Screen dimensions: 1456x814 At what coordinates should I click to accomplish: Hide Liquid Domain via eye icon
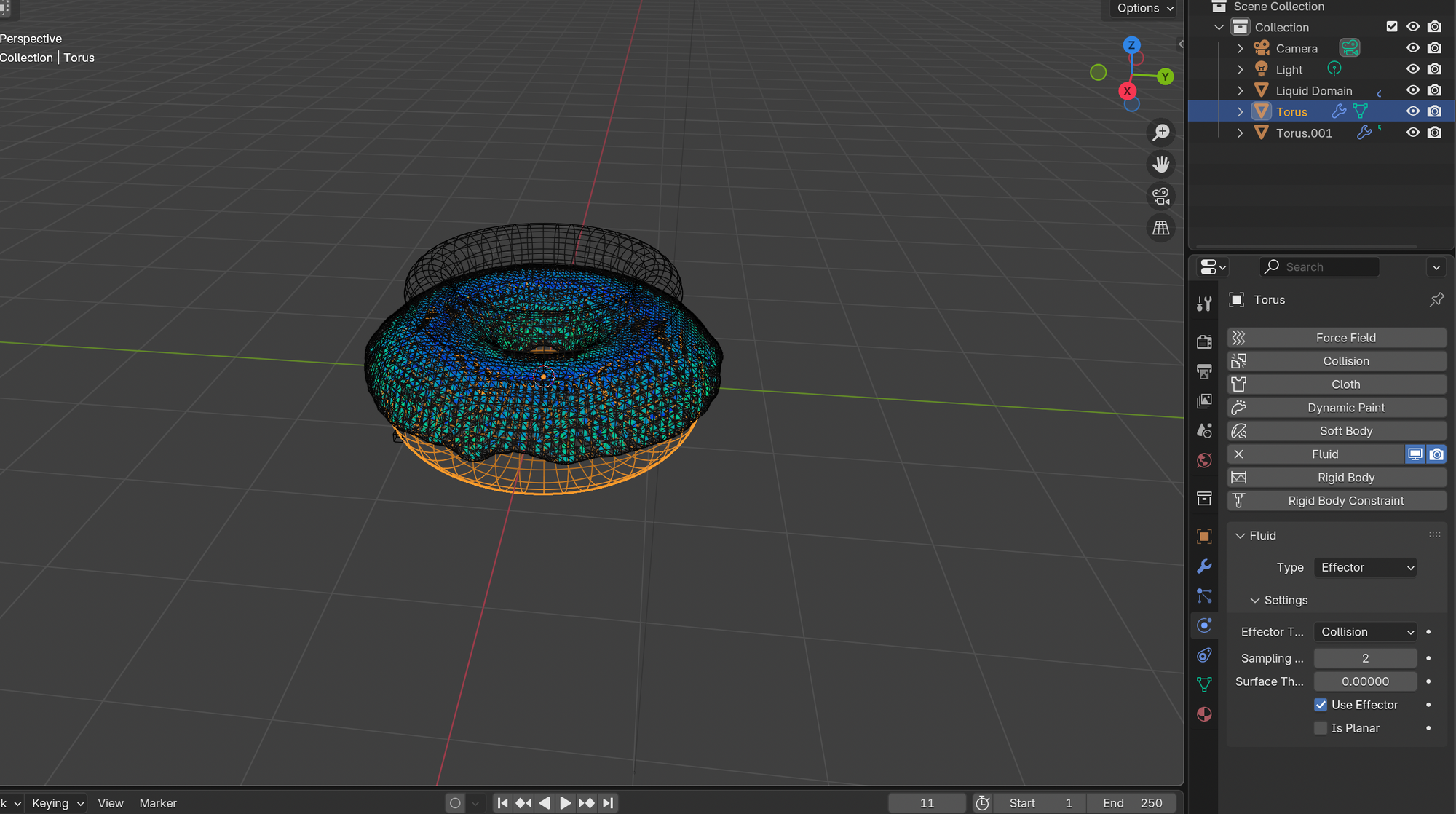(x=1413, y=90)
